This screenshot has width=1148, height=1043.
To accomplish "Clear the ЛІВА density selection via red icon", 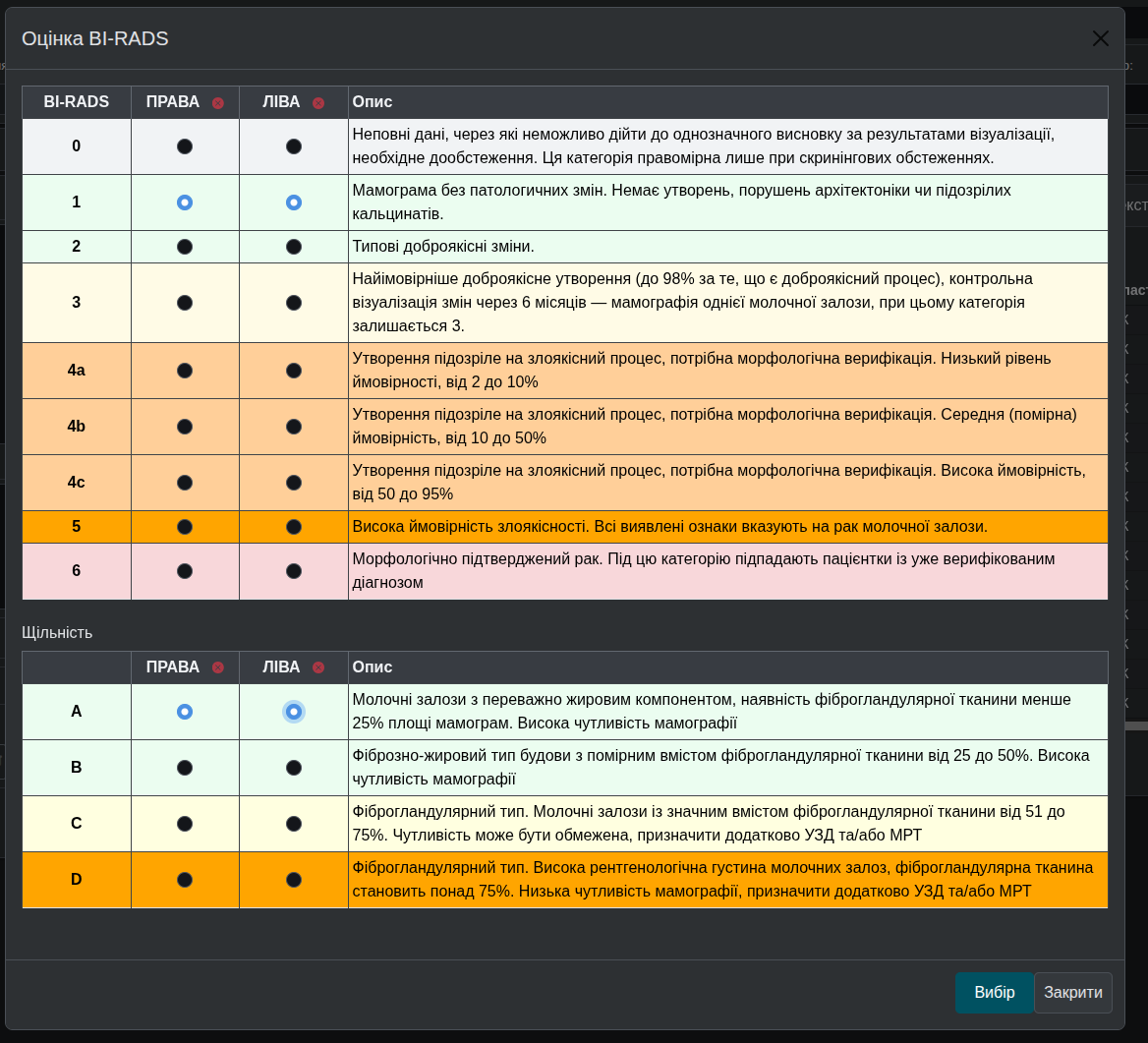I will click(x=318, y=668).
